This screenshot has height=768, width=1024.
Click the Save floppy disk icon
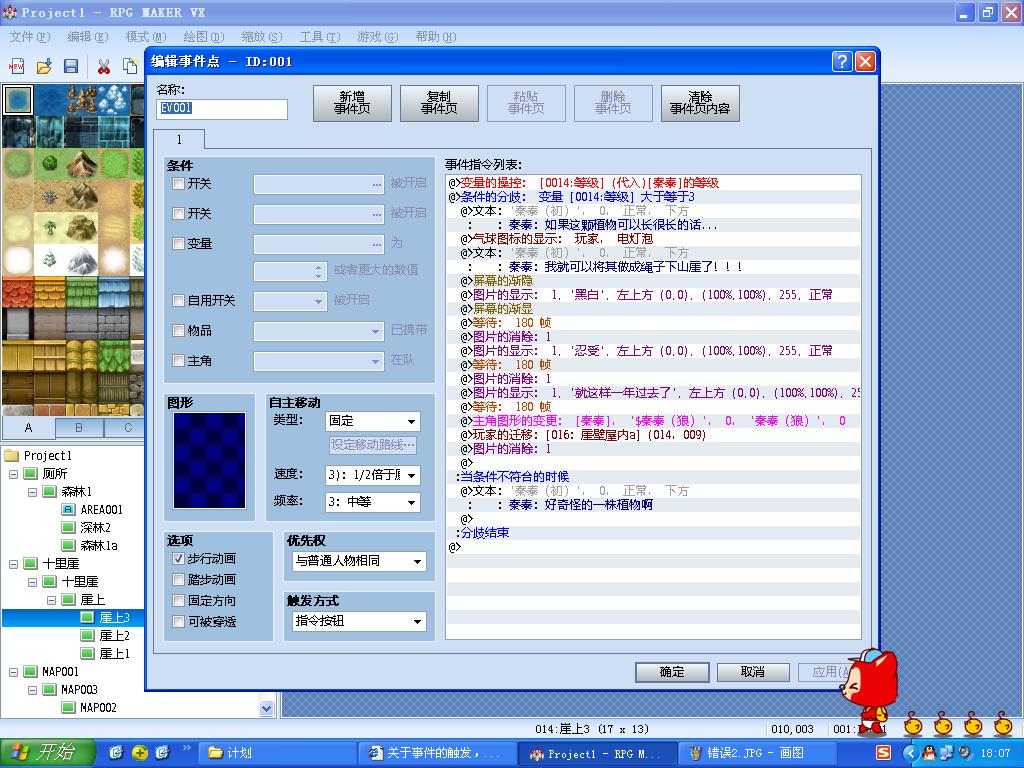click(x=71, y=65)
